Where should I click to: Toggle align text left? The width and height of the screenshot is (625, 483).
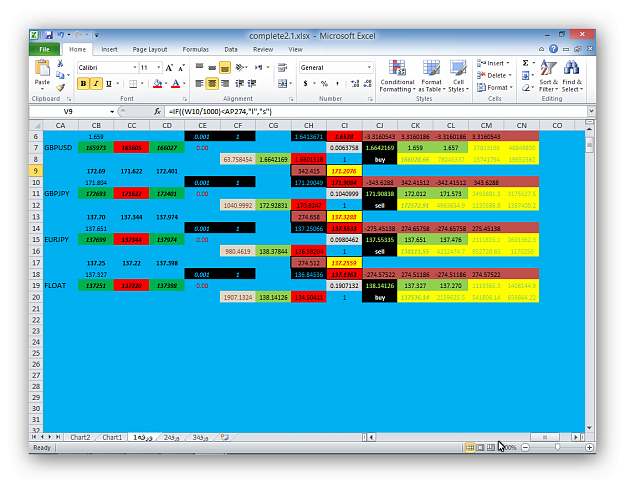point(199,83)
